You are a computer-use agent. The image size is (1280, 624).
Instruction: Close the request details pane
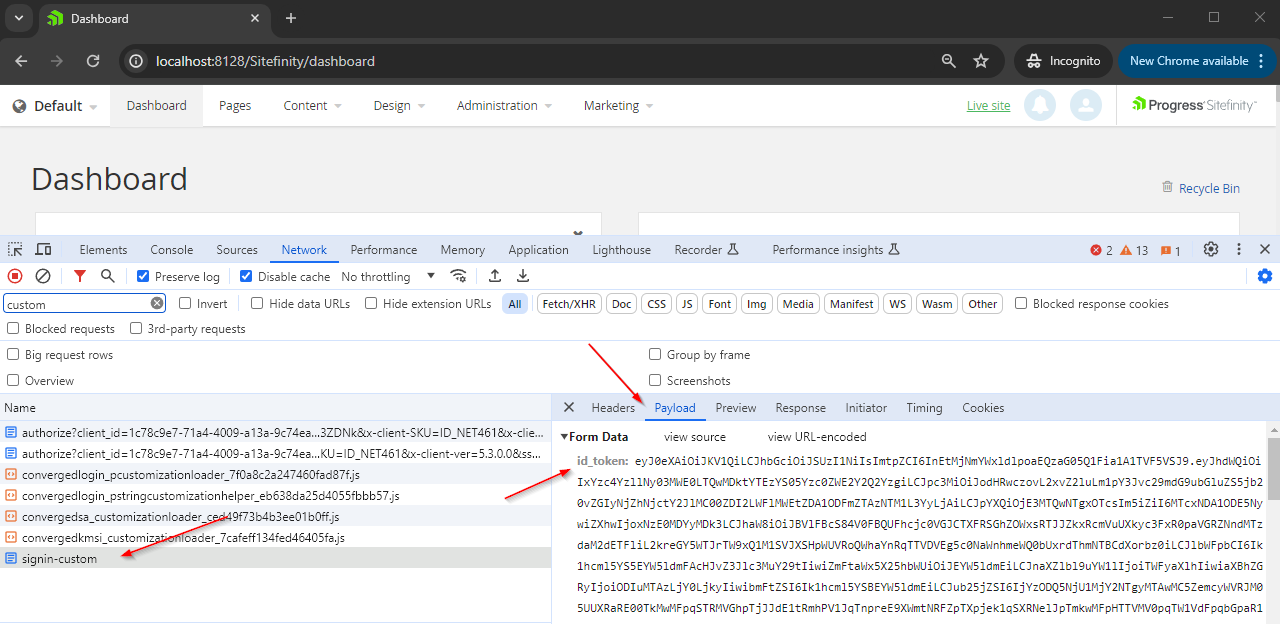click(x=569, y=407)
